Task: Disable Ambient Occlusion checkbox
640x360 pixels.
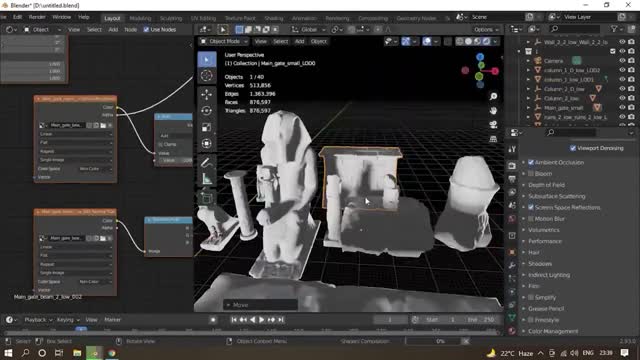Action: tap(531, 162)
